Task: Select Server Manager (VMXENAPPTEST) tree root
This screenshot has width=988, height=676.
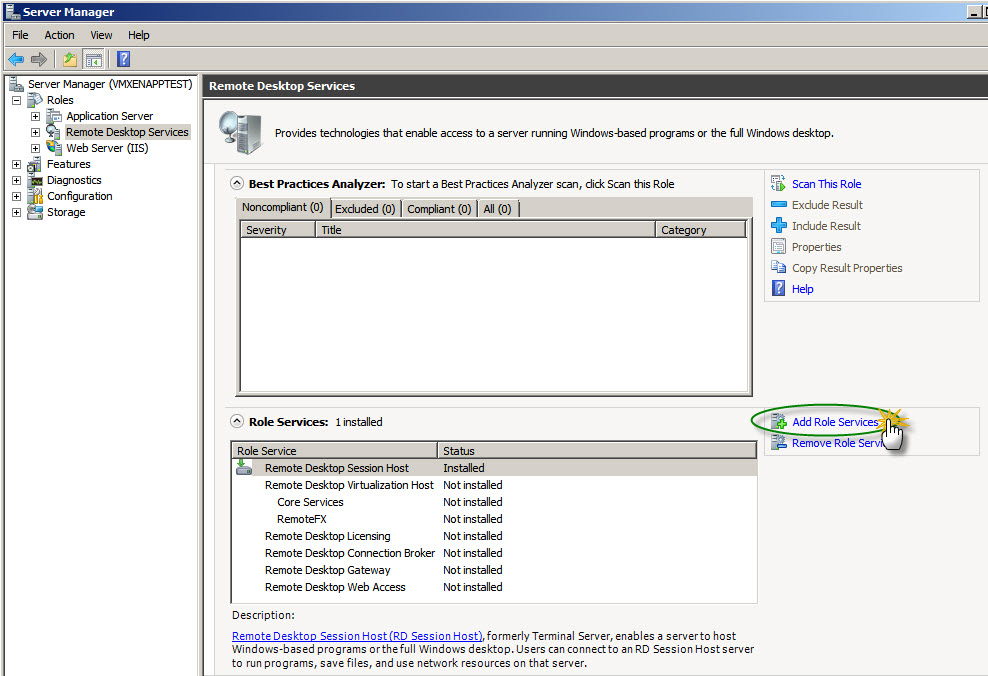Action: (110, 84)
